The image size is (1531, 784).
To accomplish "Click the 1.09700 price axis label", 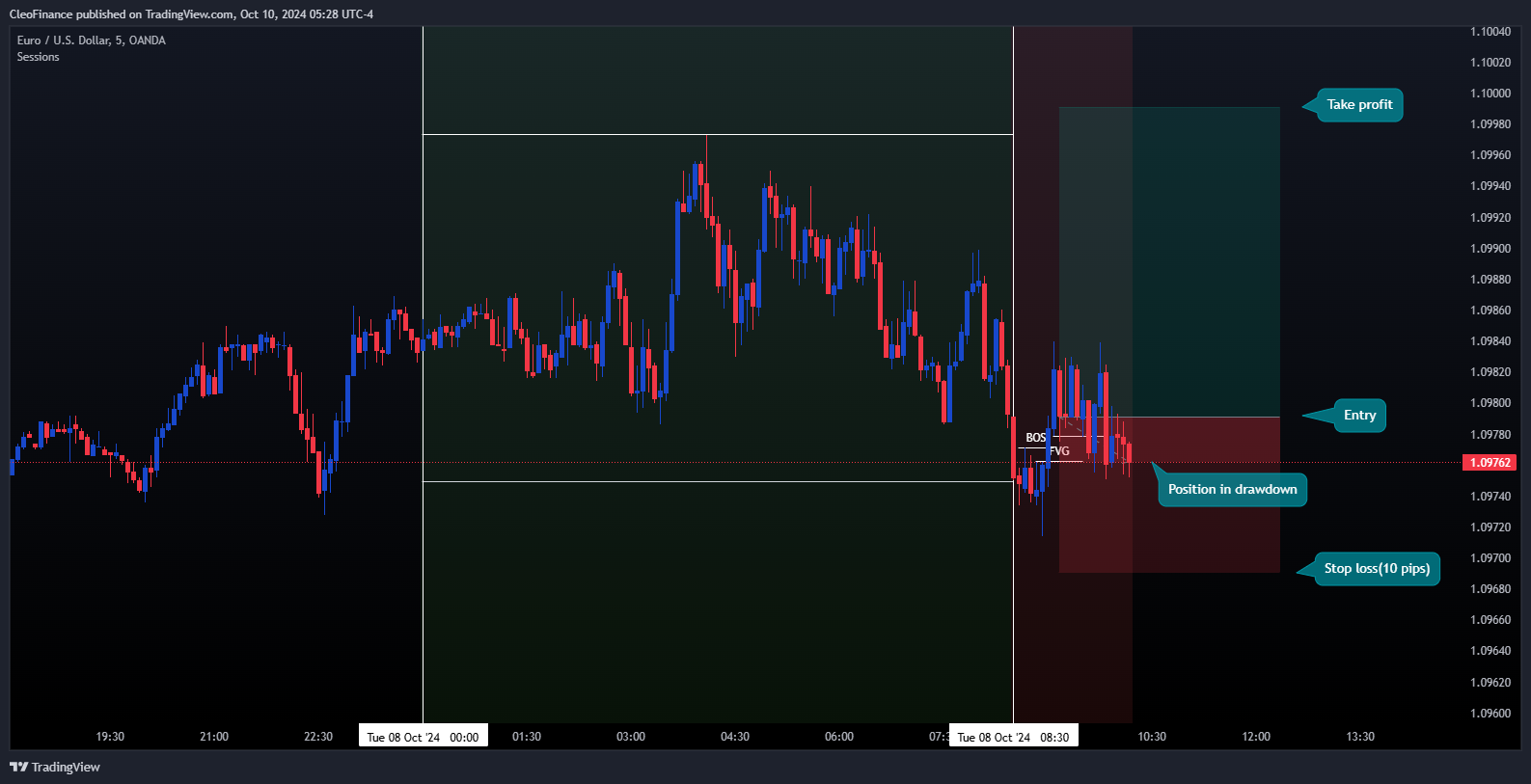I will pyautogui.click(x=1490, y=558).
